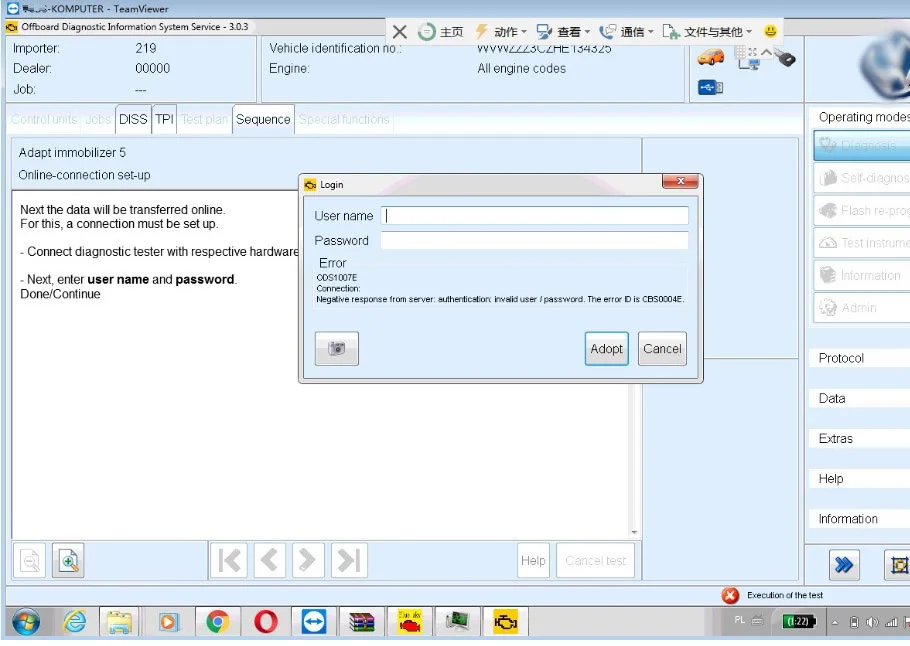Show hidden tray icons arrow

pos(835,623)
